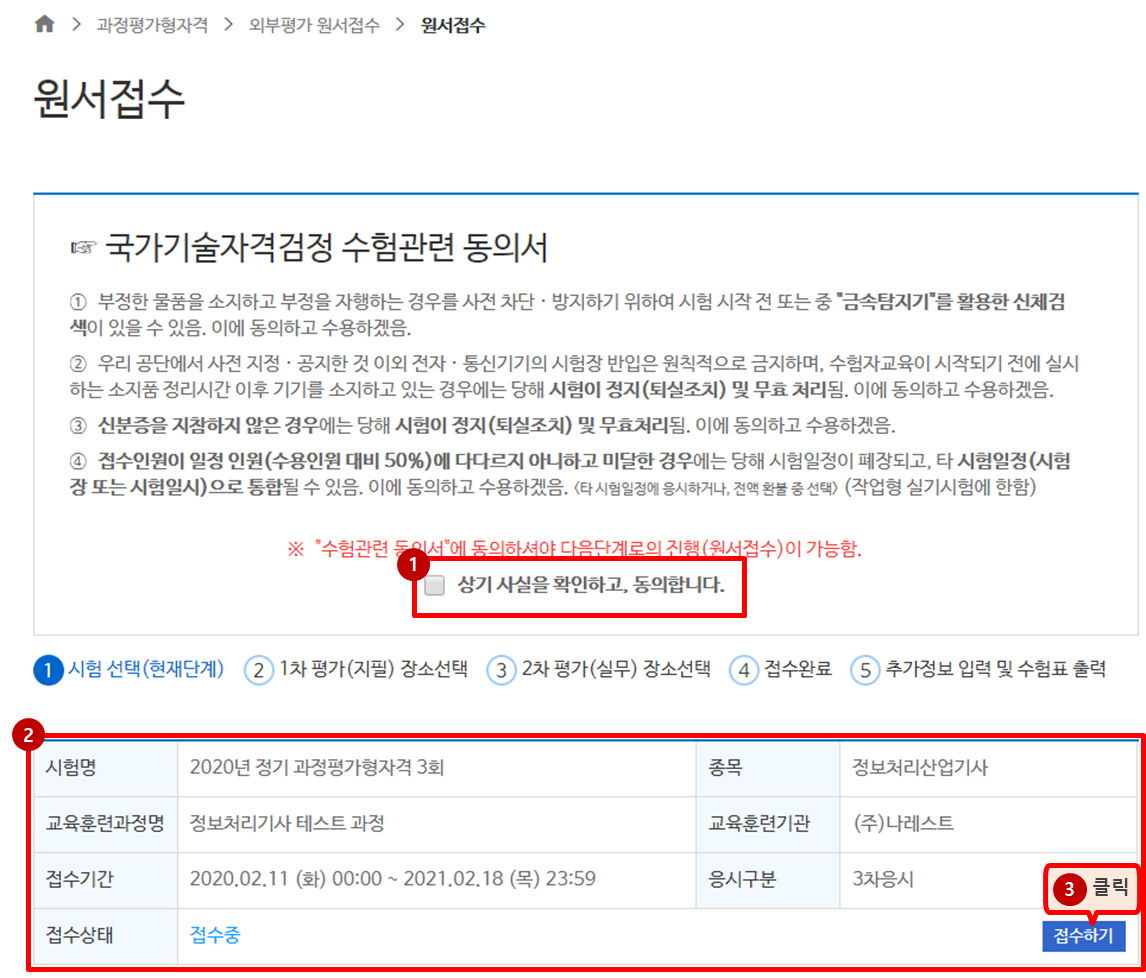Click 응시구분 label cell
This screenshot has height=978, width=1146.
coord(768,879)
